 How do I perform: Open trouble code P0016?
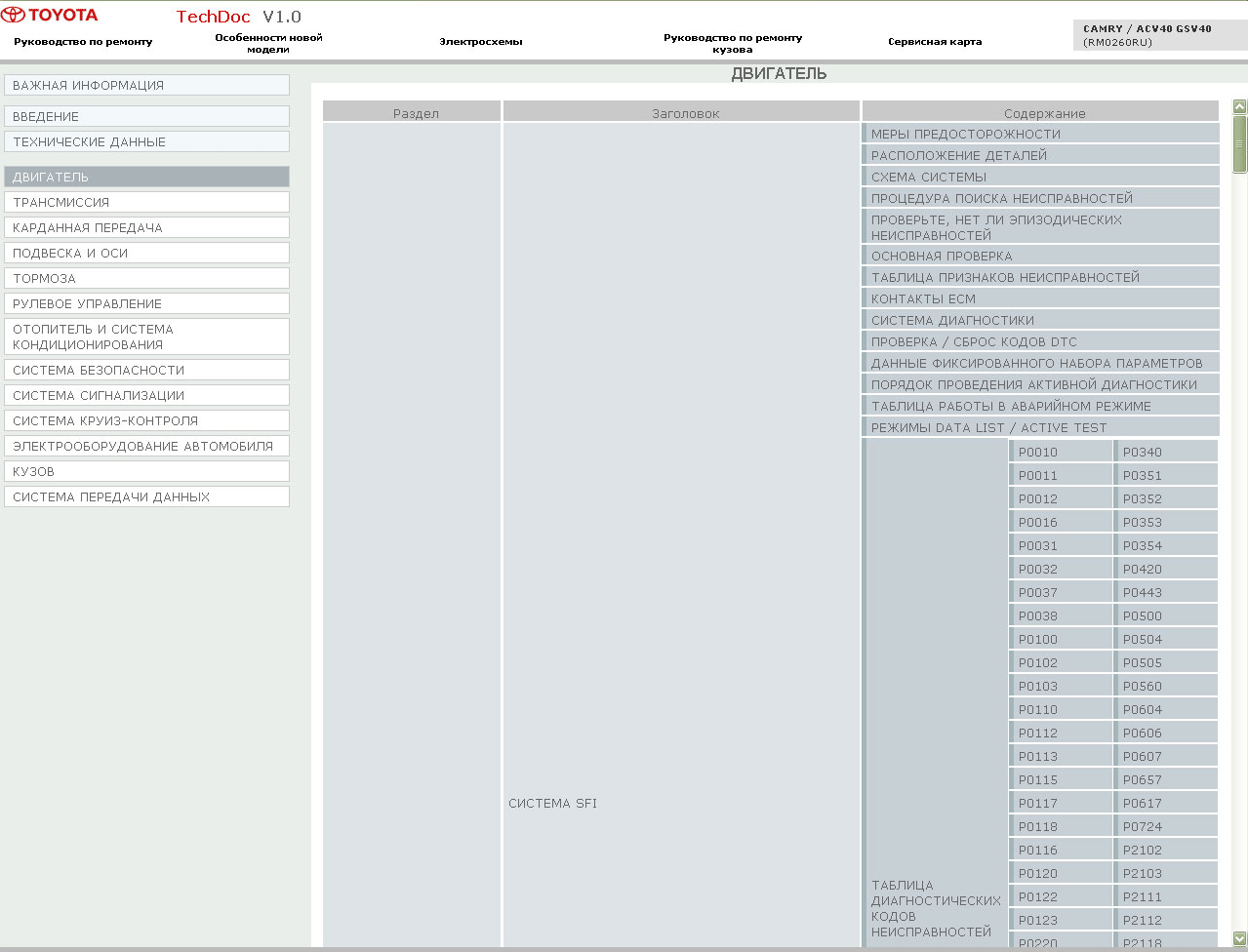[1061, 522]
